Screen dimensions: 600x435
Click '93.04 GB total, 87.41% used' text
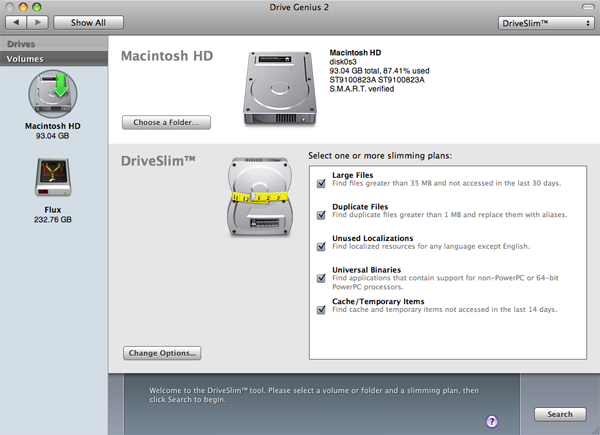click(379, 71)
